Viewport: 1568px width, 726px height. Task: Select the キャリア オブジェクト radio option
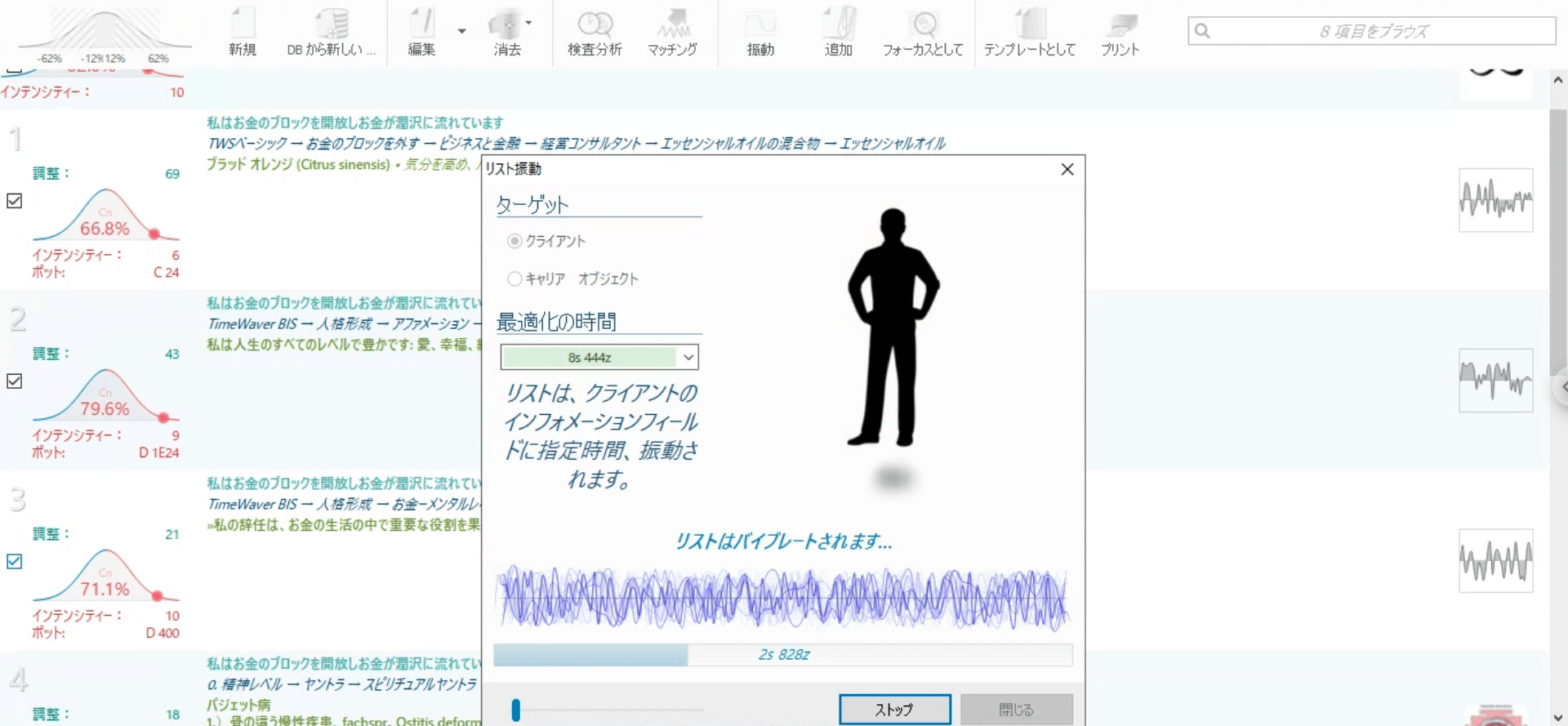pos(514,279)
